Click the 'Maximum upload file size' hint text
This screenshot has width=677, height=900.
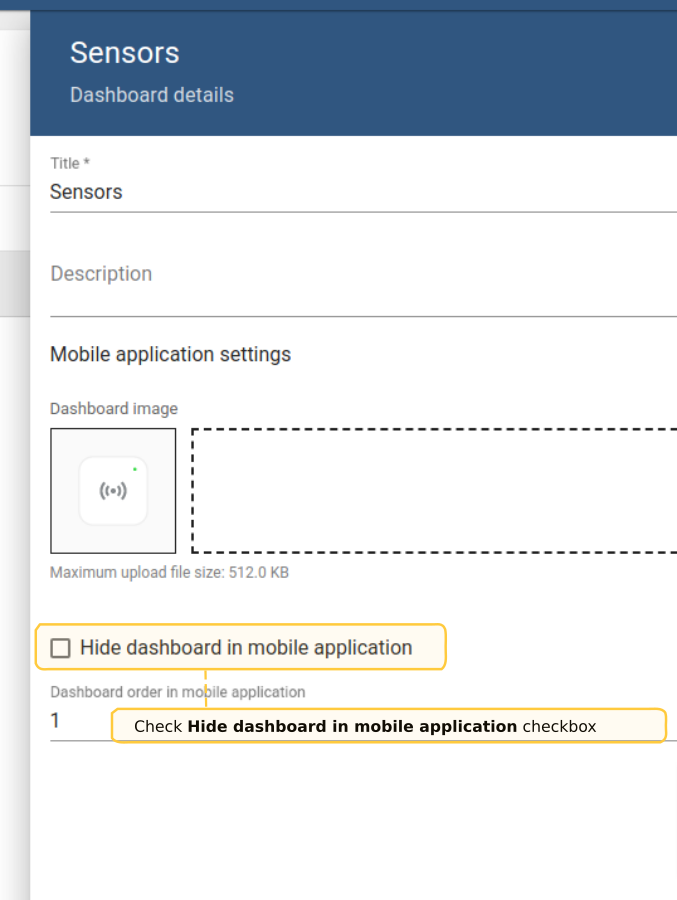coord(169,573)
